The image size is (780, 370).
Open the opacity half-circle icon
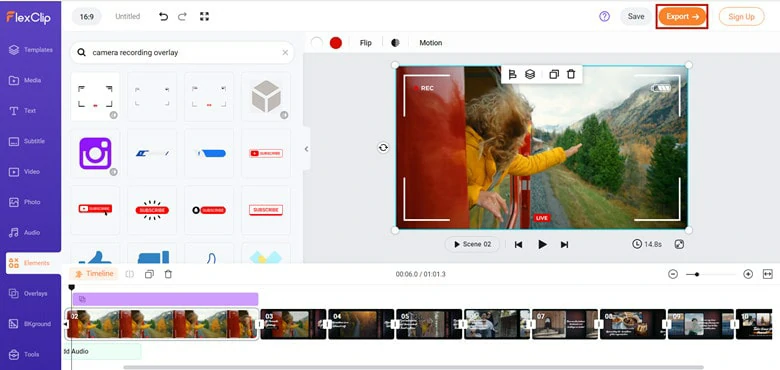point(395,43)
